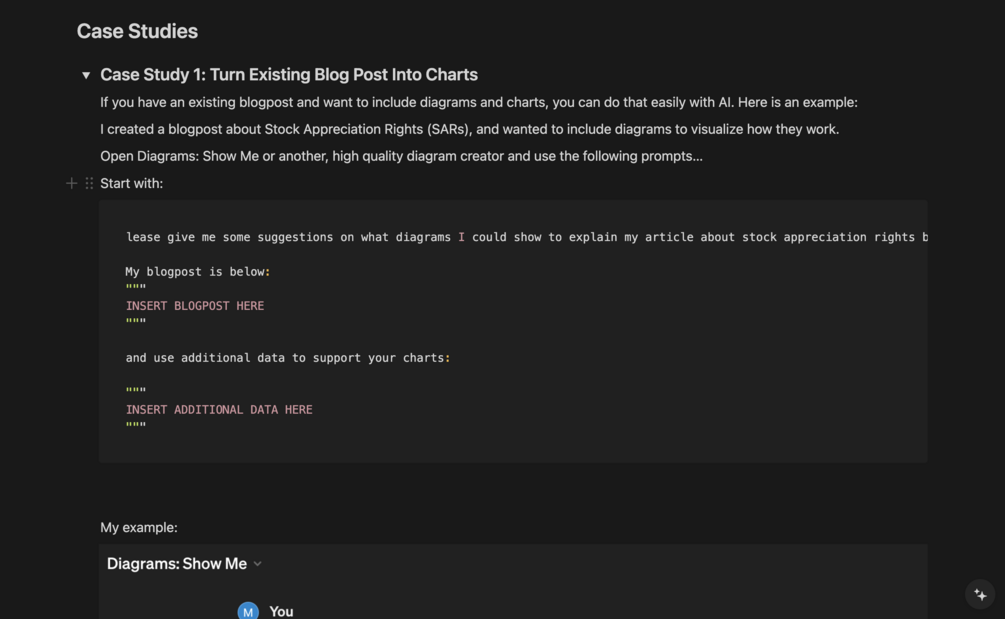Screen dimensions: 1005x619
Task: Collapse the Case Study 1 toggle triangle
Action: 86,75
